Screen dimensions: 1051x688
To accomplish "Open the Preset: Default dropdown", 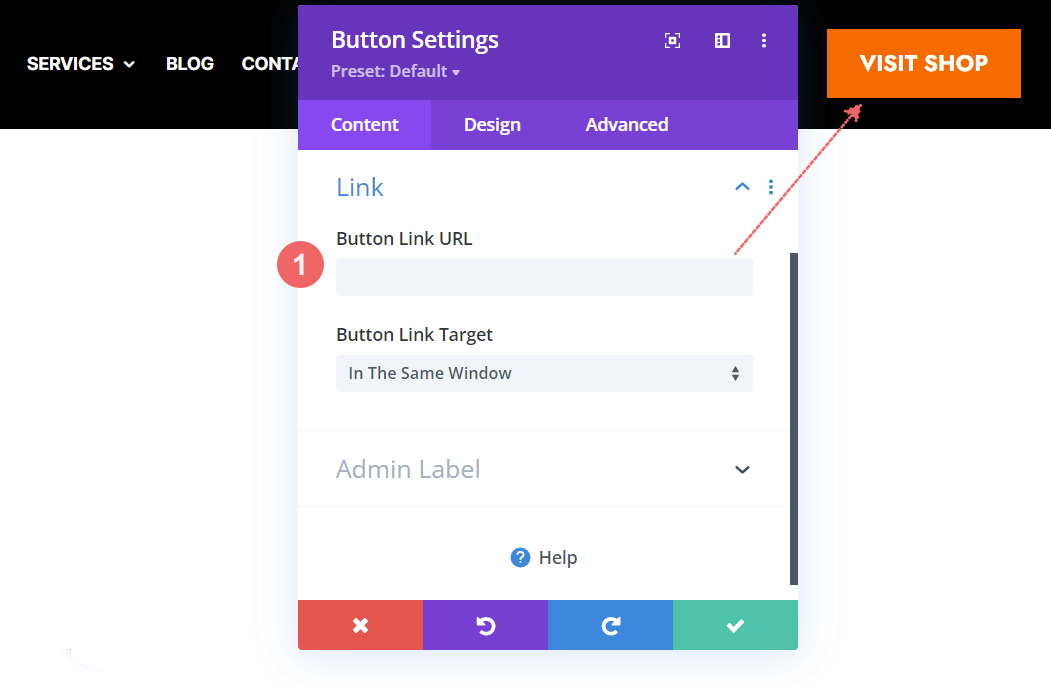I will click(x=395, y=71).
